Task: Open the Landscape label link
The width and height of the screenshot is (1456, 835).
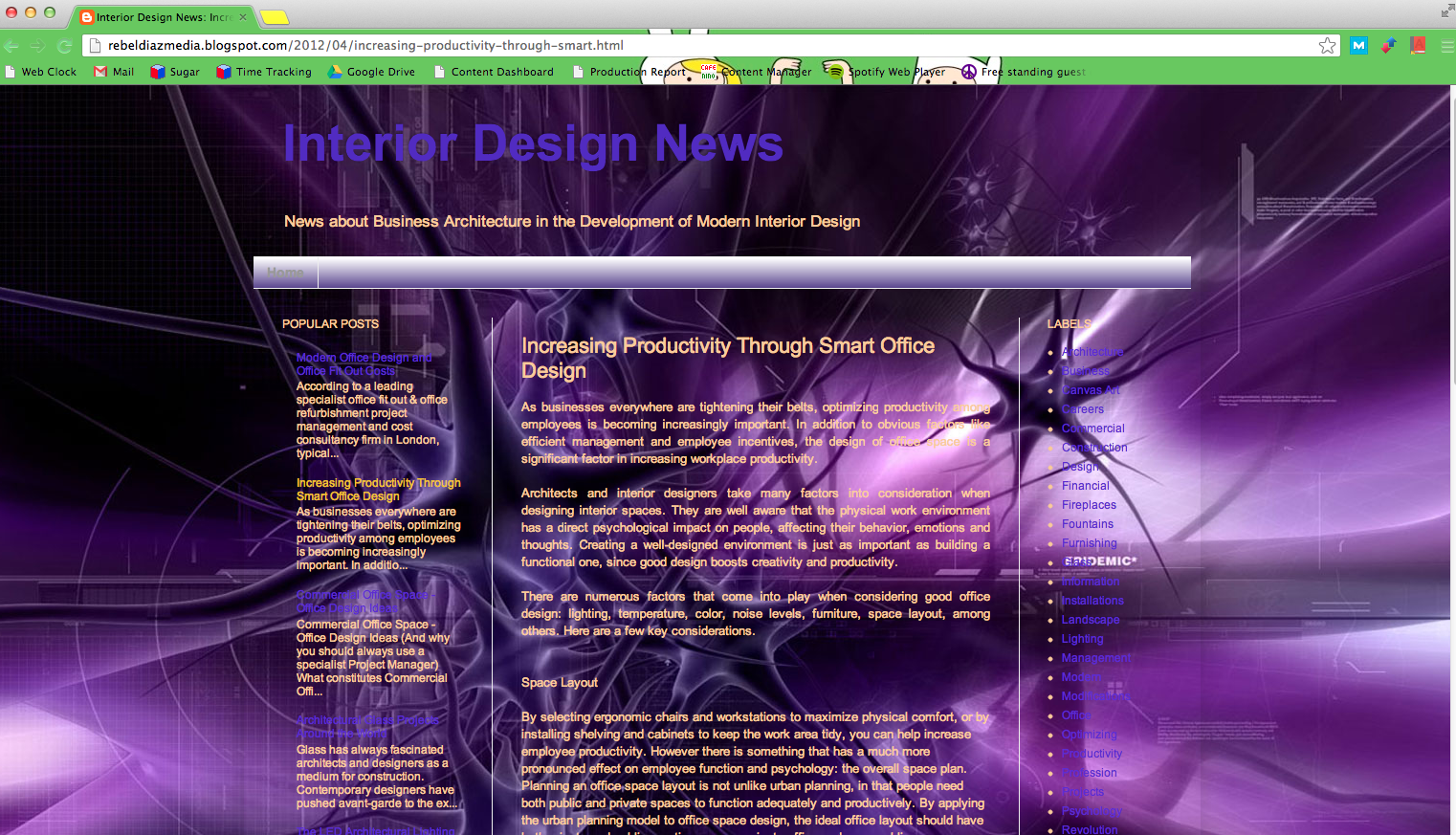Action: [1090, 620]
